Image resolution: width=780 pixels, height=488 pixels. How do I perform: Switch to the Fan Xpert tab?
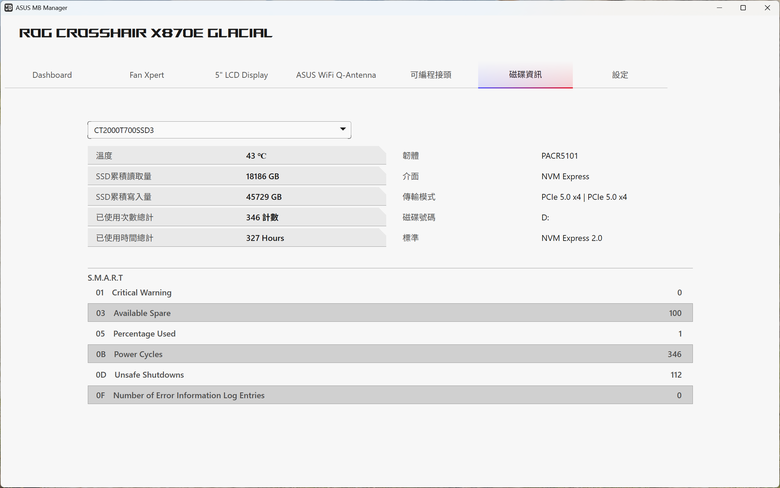click(x=147, y=75)
